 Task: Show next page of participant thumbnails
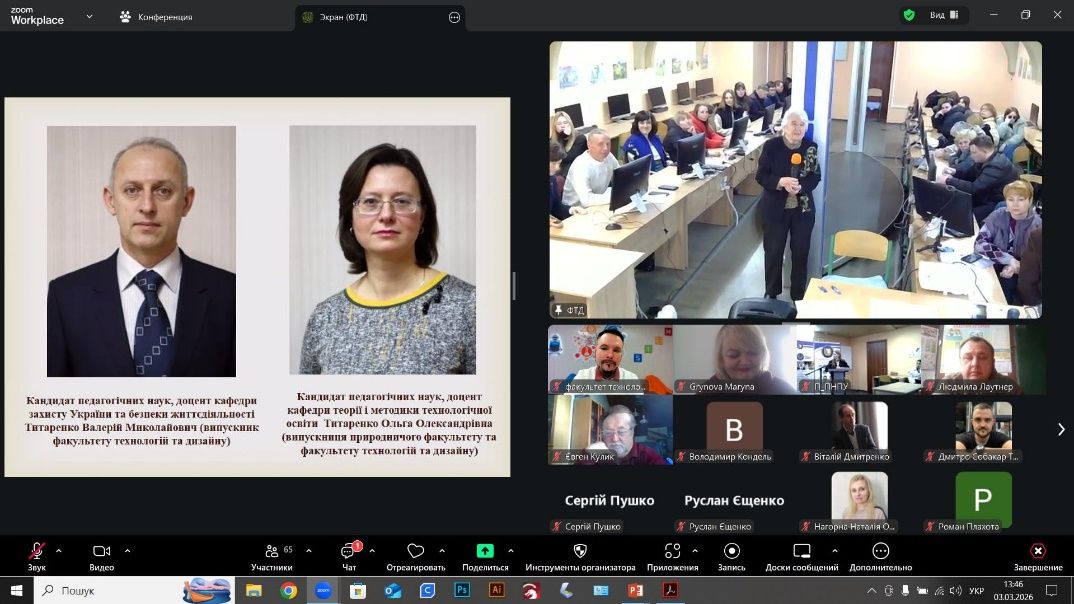pyautogui.click(x=1061, y=429)
